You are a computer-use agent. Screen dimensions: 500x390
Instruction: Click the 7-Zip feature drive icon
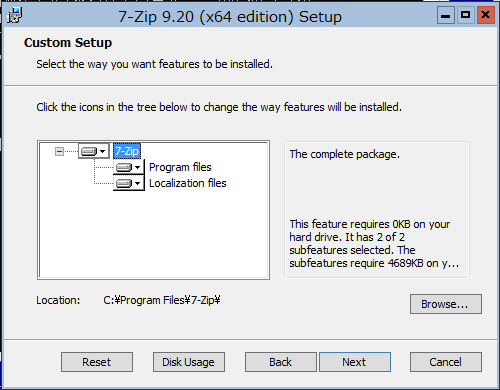point(89,152)
